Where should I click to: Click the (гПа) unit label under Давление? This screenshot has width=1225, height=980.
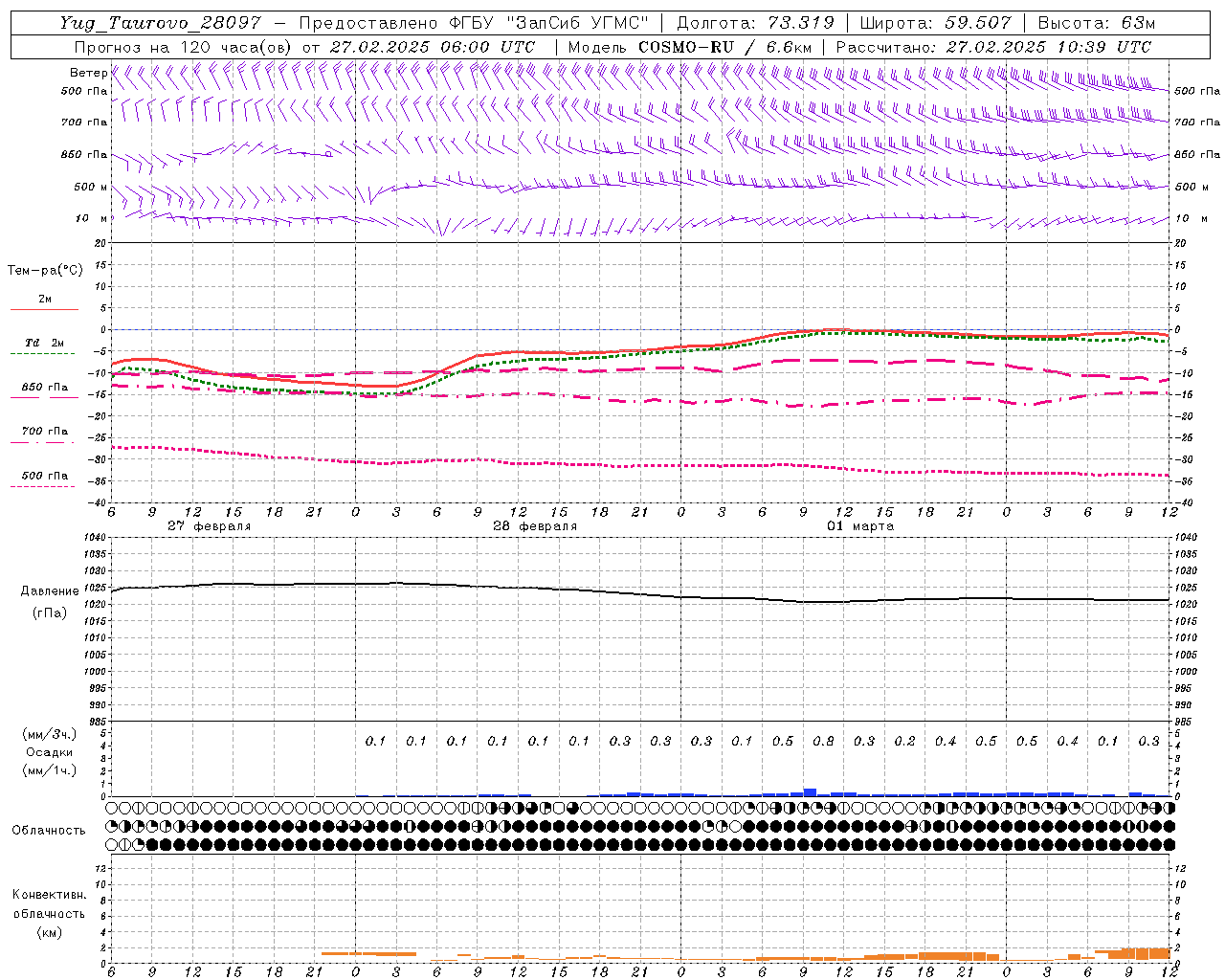click(49, 613)
